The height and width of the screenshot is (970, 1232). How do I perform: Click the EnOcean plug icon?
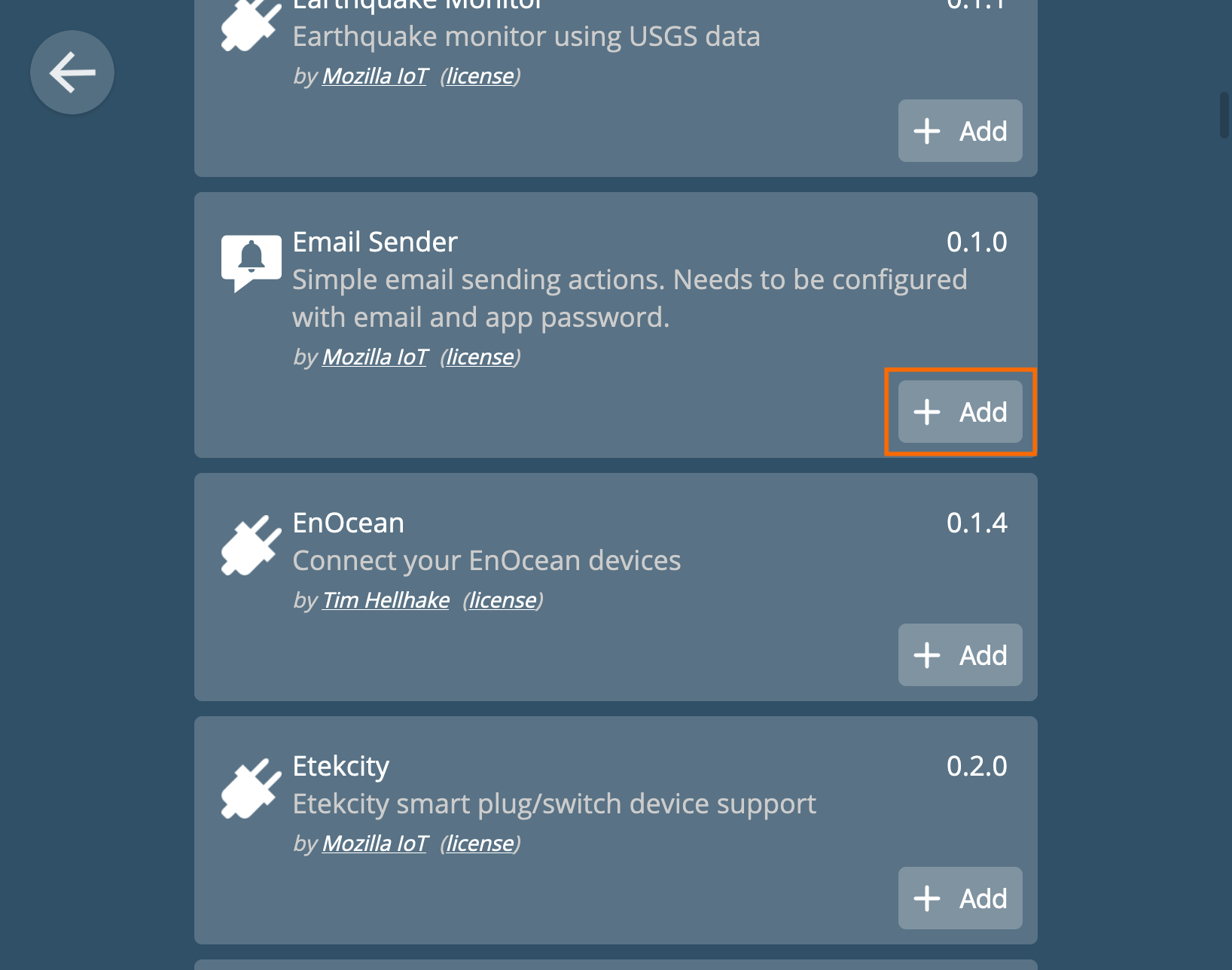point(251,545)
